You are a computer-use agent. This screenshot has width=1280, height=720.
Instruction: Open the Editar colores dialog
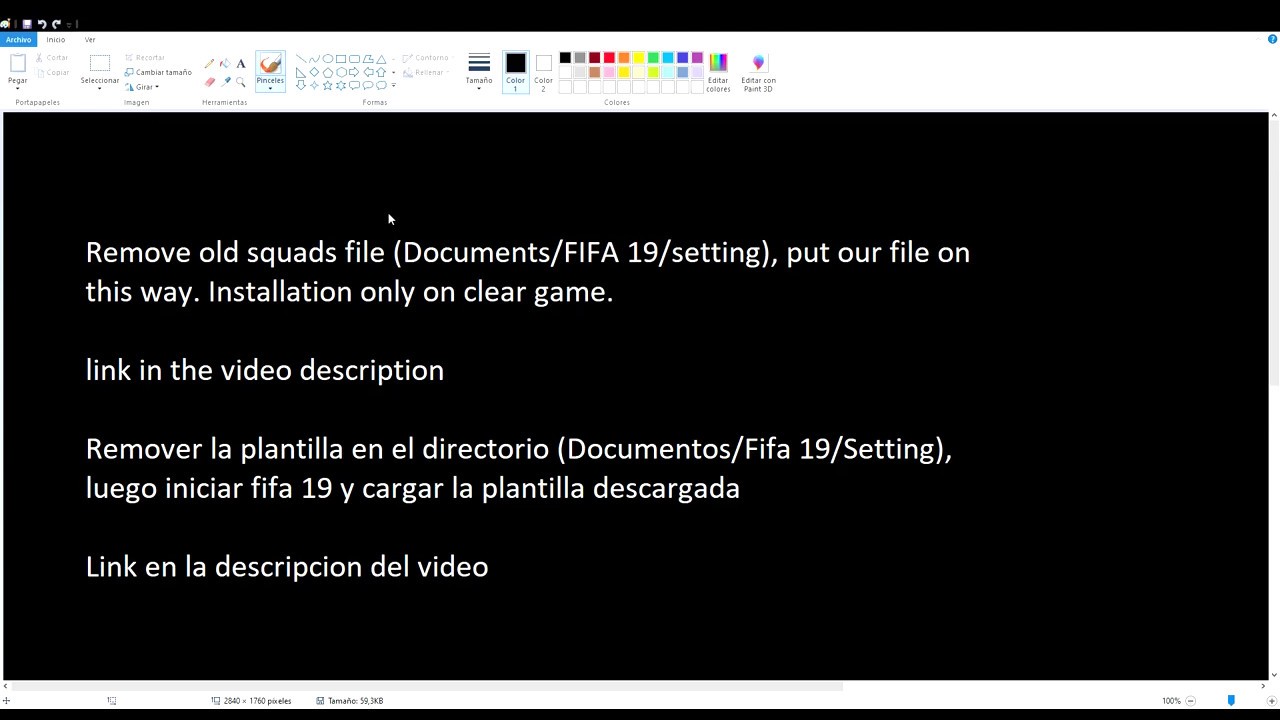tap(718, 72)
